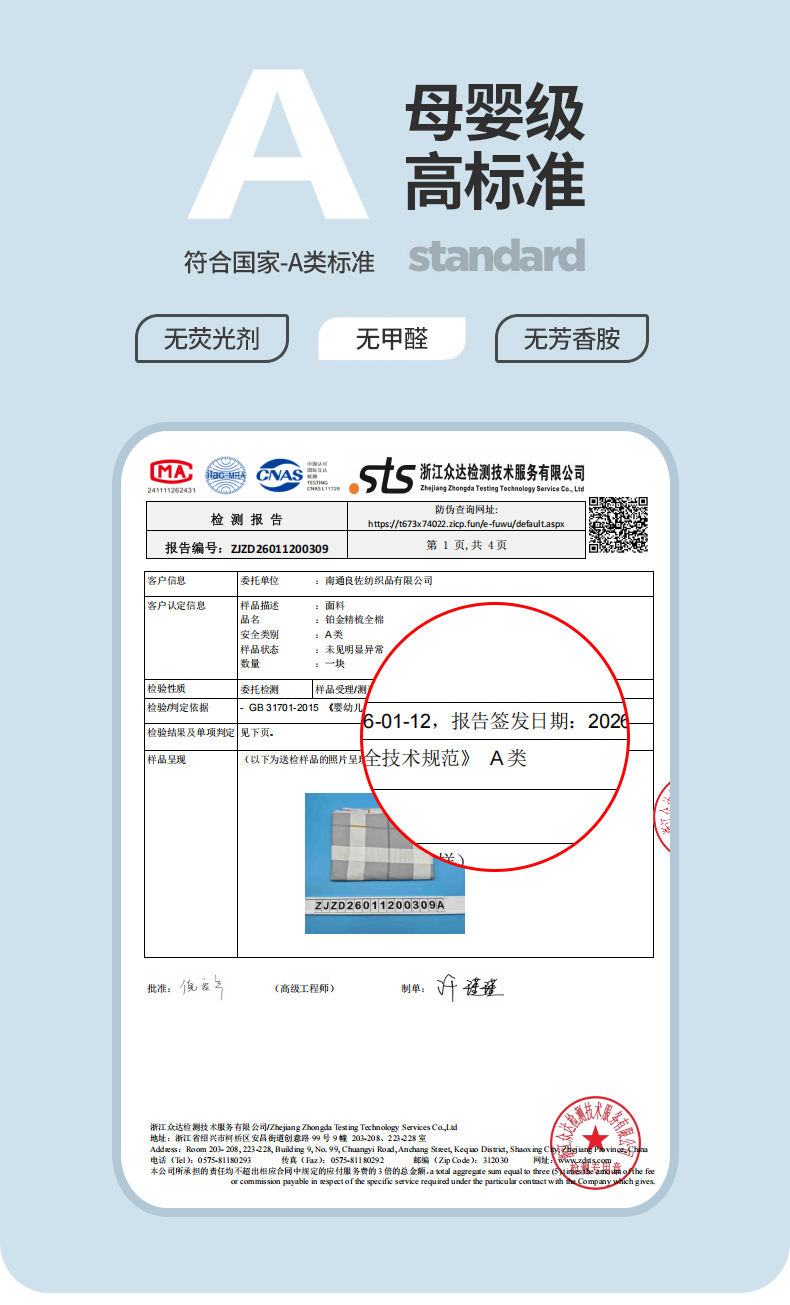Click the ilac-MRA round logo
Viewport: 790px width, 1305px height.
(x=225, y=475)
